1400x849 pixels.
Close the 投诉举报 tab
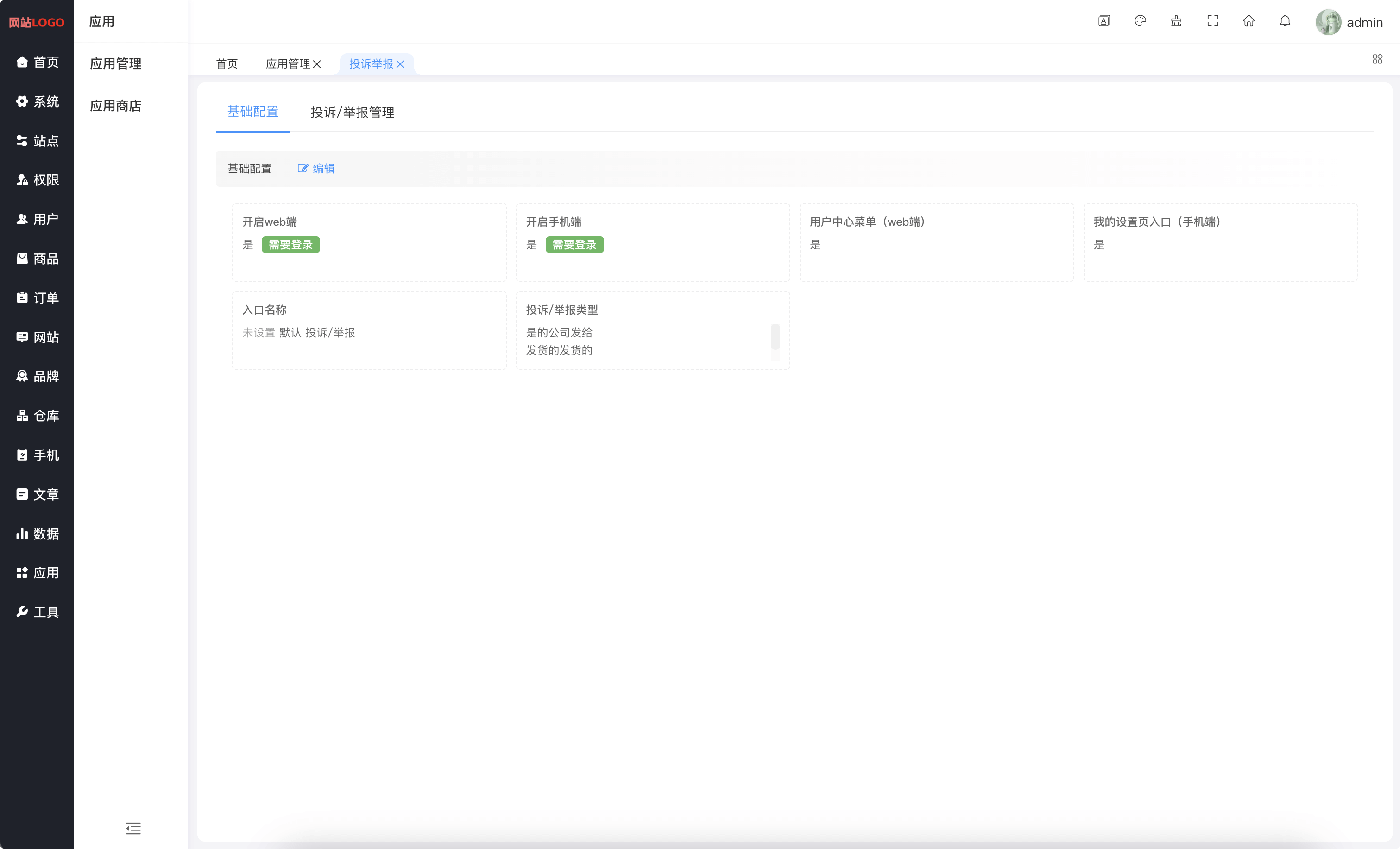click(x=401, y=64)
